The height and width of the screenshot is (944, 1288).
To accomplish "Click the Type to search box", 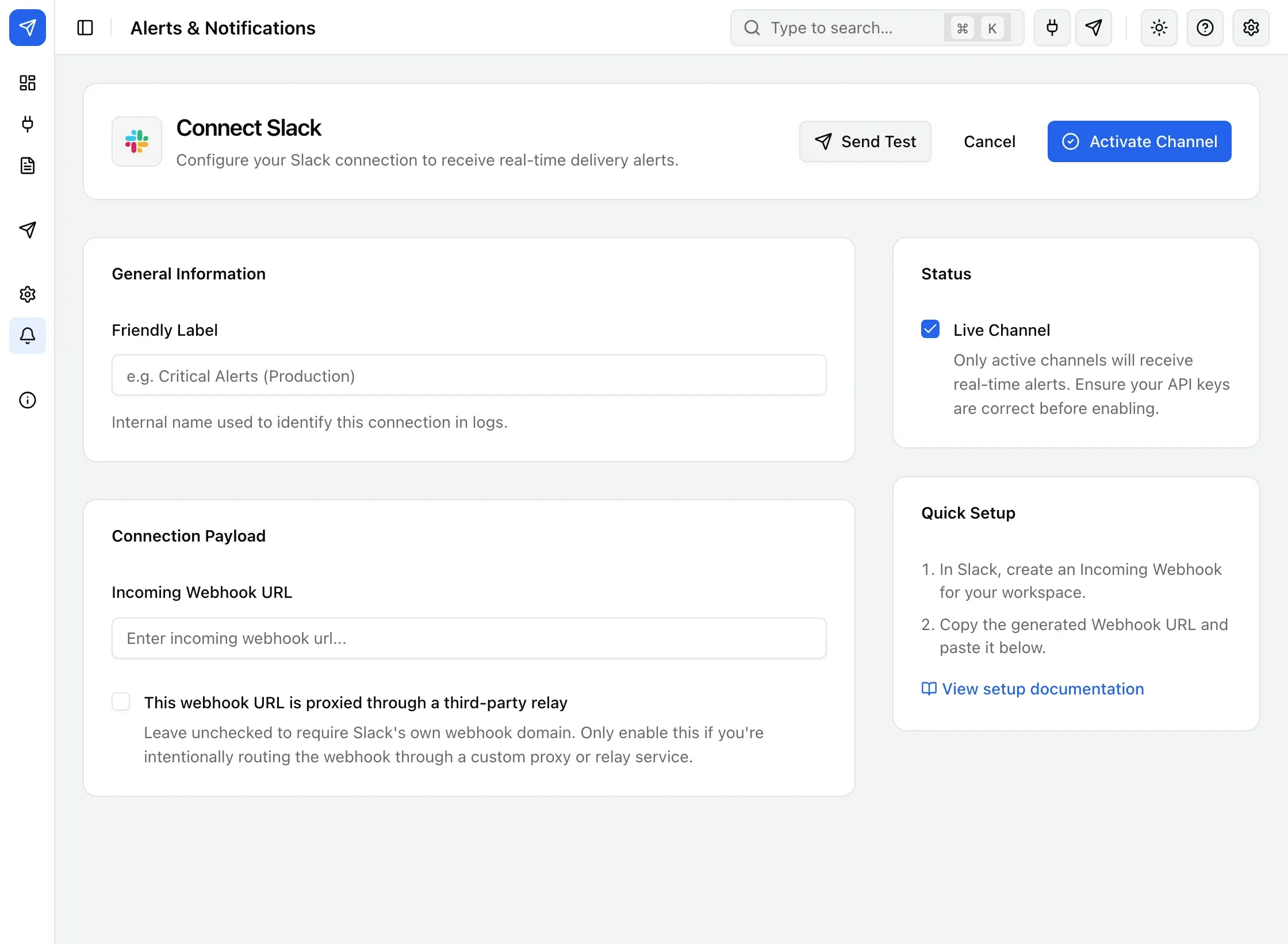I will coord(877,28).
